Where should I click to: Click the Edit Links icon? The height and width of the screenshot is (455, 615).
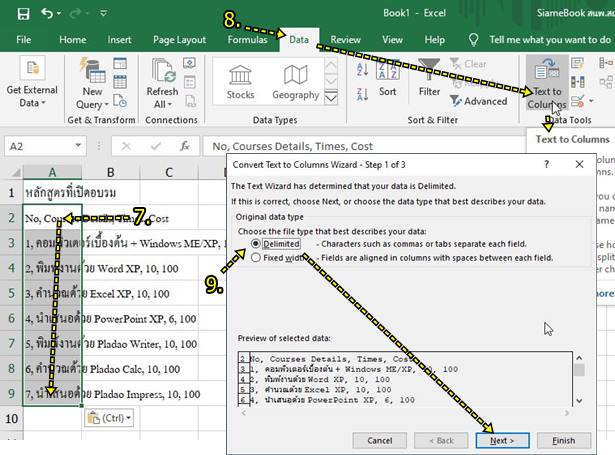(x=190, y=101)
